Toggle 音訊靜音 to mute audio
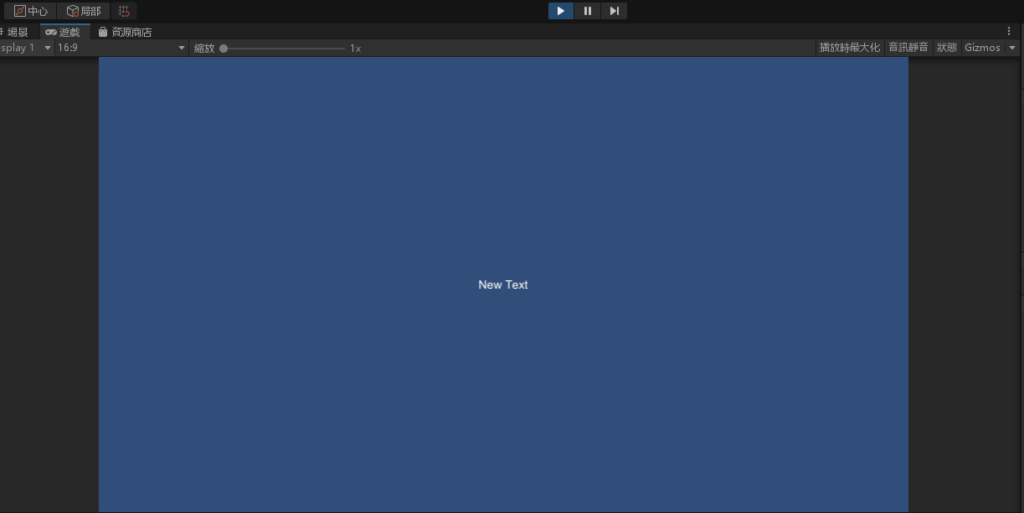This screenshot has width=1024, height=513. click(908, 48)
